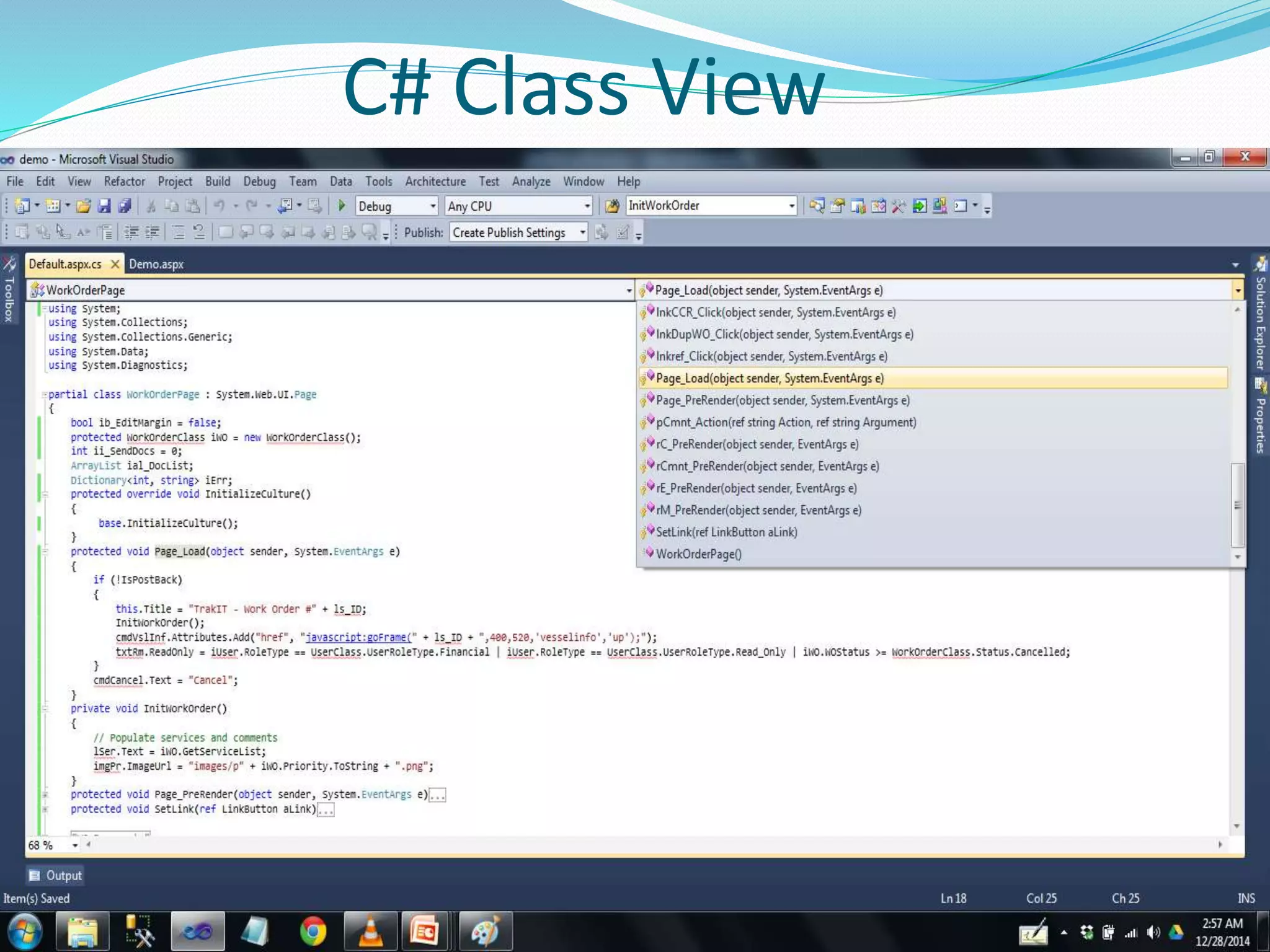Click the Increase Indent toolbar icon
The image size is (1270, 952).
152,232
